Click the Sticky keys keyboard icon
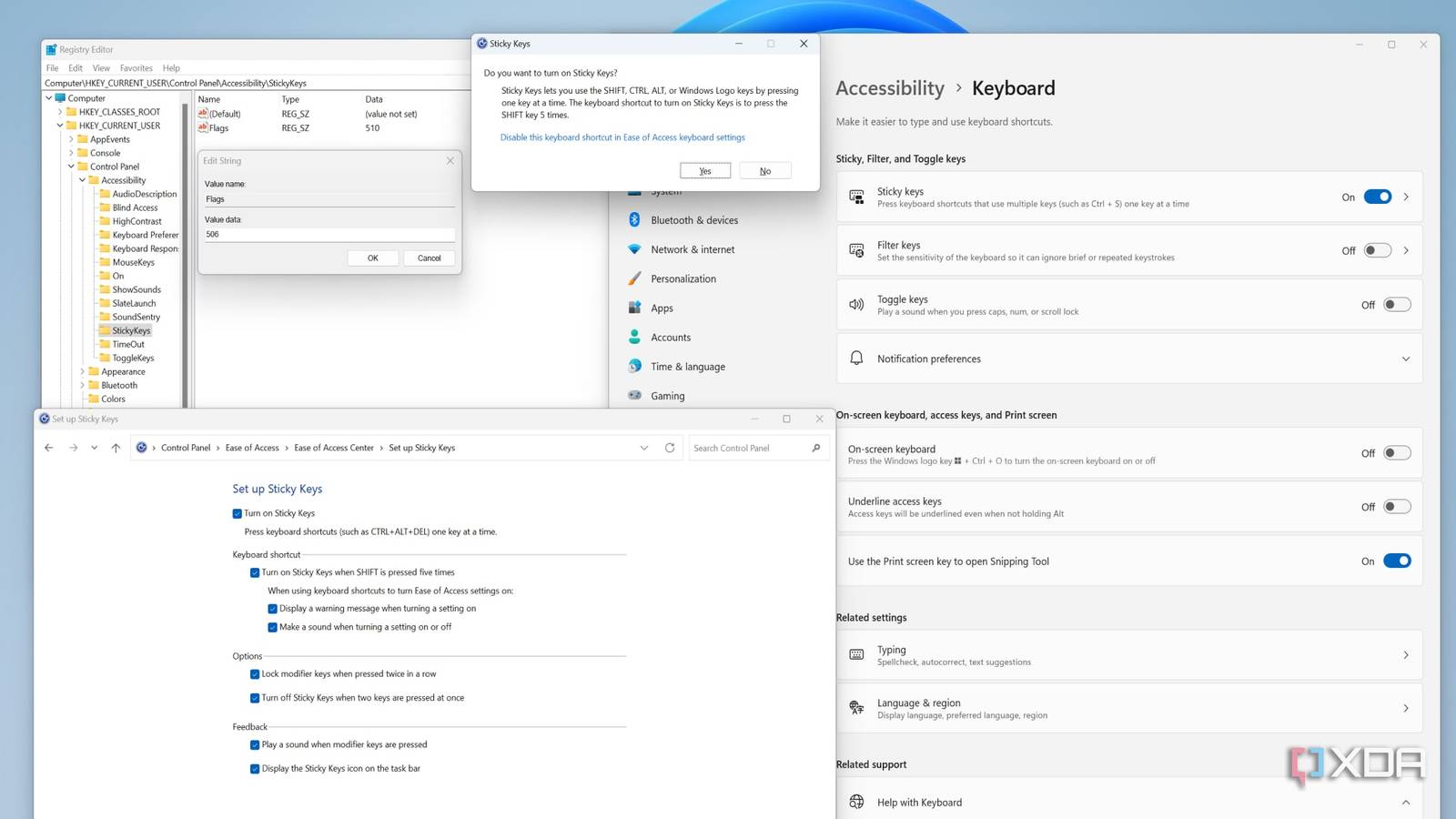1456x819 pixels. 855,197
